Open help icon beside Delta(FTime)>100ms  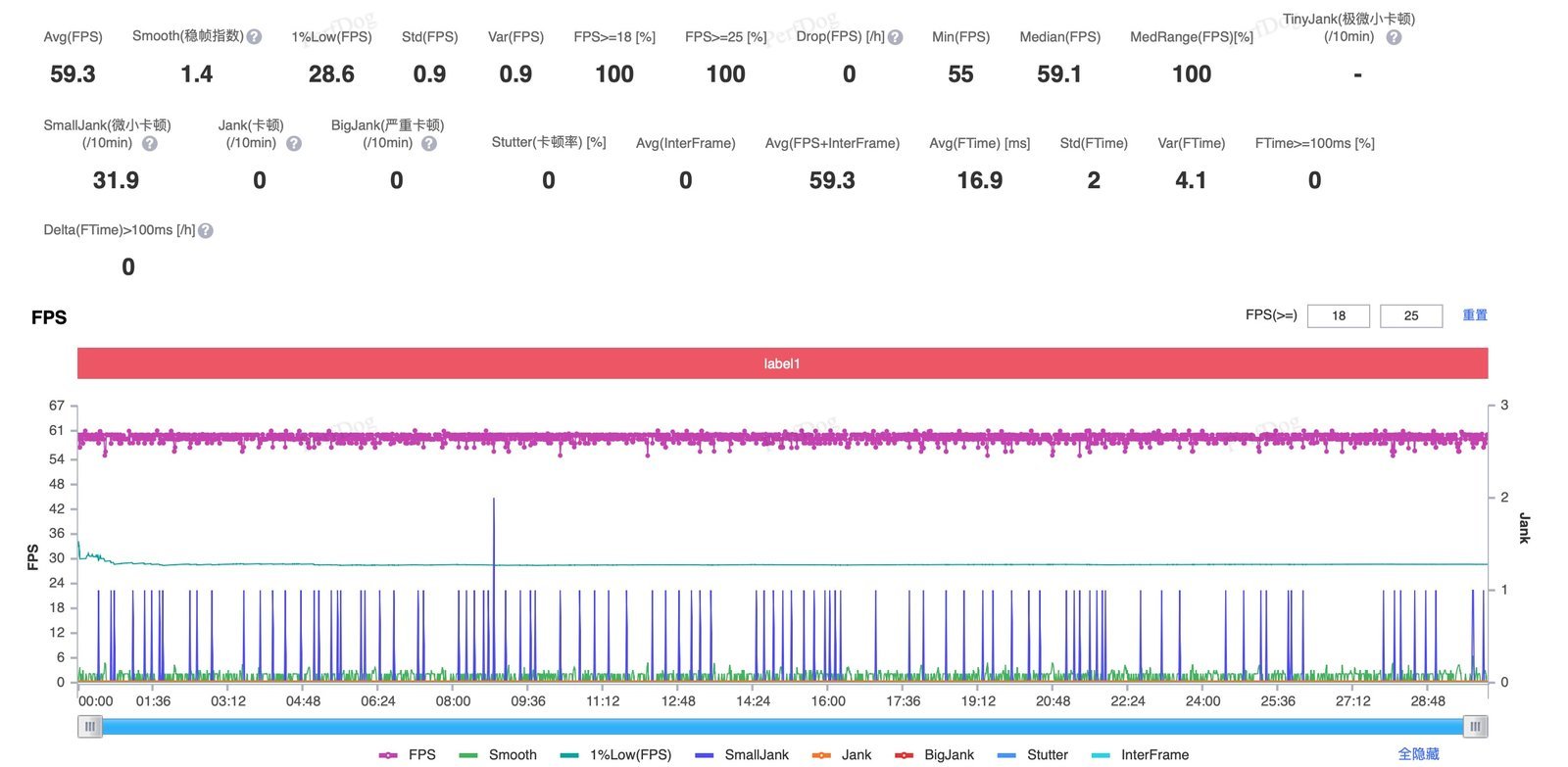click(206, 231)
